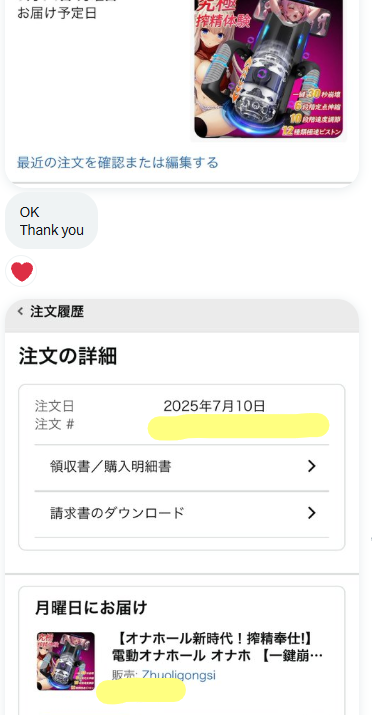The image size is (372, 715).
Task: Open the 最近の注文を確認または編集する link
Action: [x=118, y=162]
